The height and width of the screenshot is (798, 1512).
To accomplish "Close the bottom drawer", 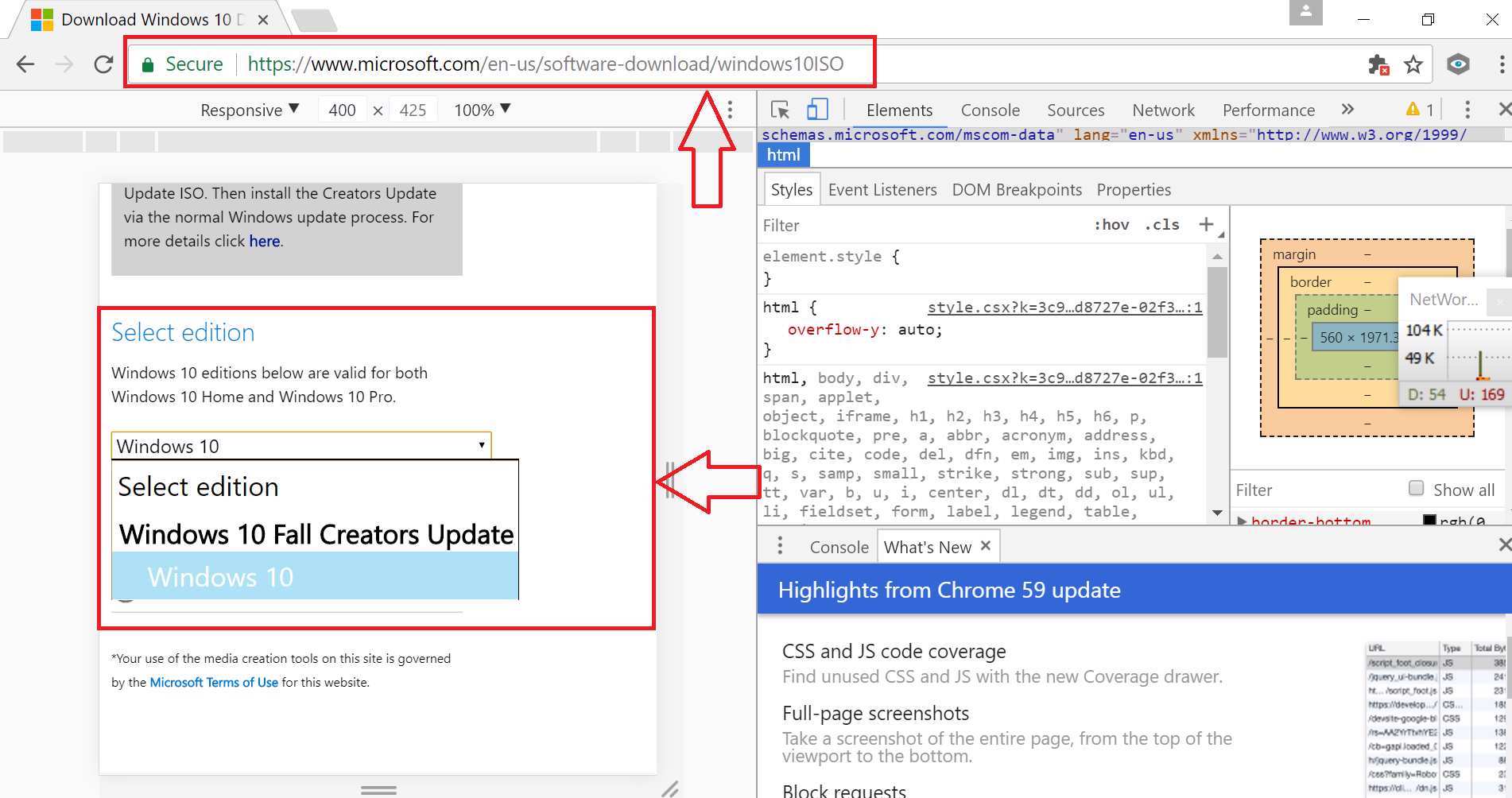I will pos(1504,545).
